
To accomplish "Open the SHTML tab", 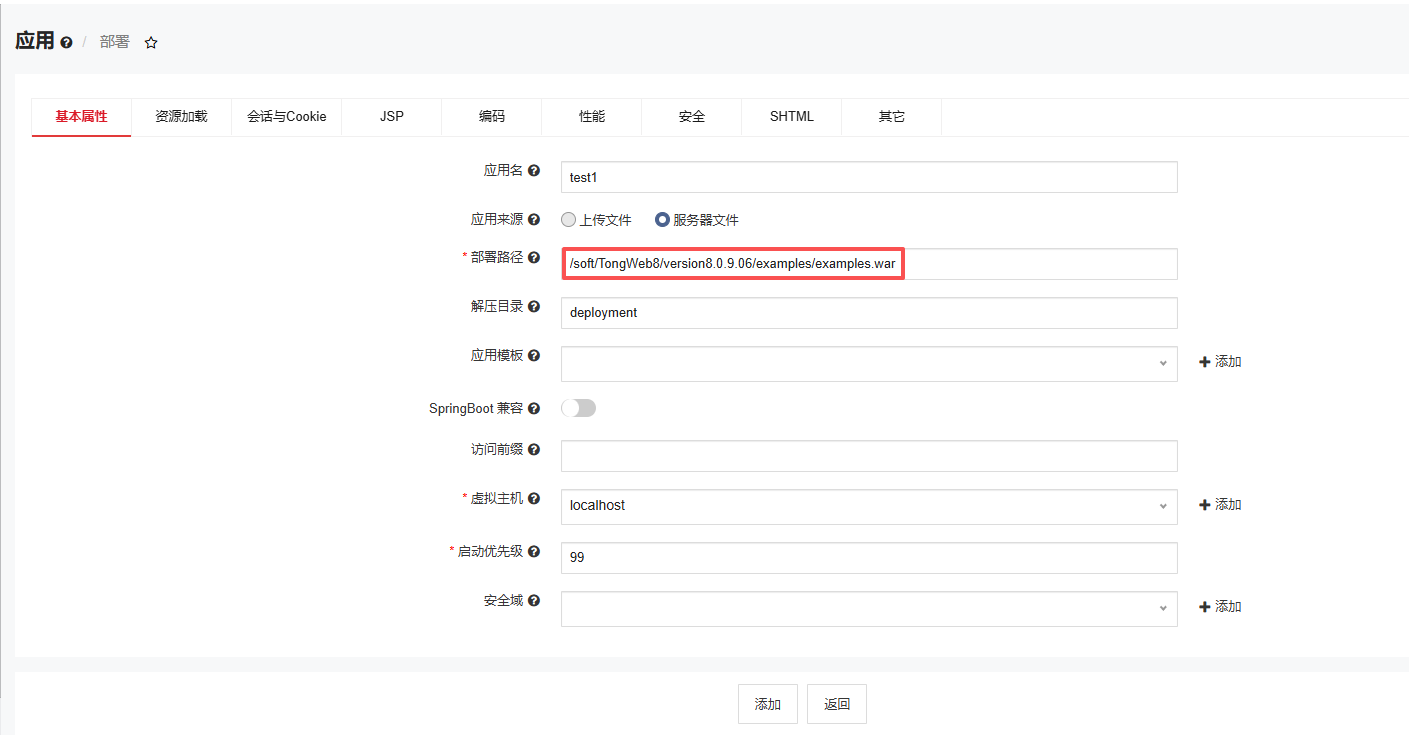I will click(x=792, y=117).
